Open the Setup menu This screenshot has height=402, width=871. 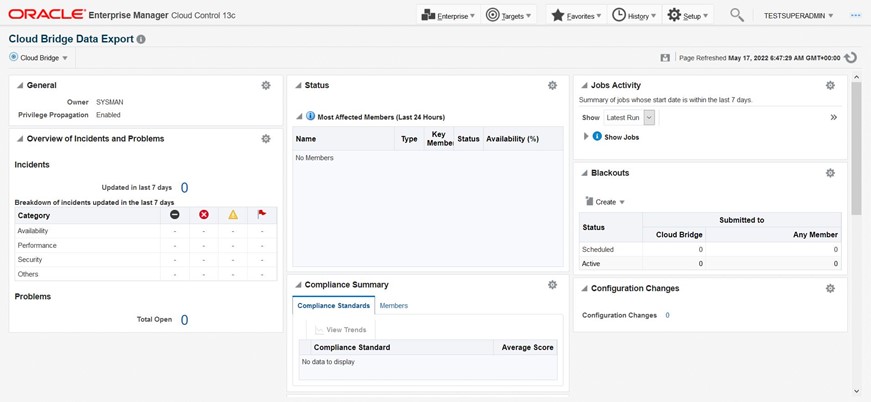click(x=688, y=16)
